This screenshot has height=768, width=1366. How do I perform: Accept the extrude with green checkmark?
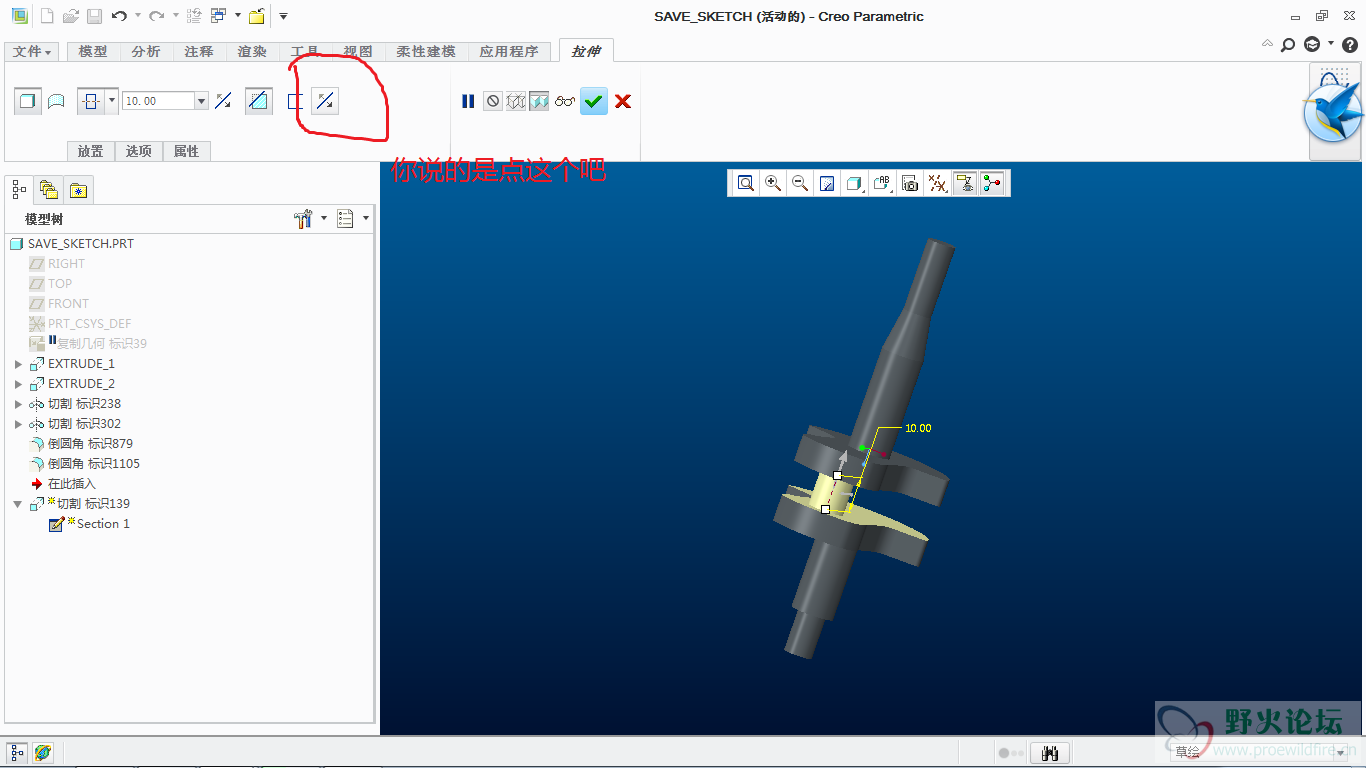tap(594, 101)
